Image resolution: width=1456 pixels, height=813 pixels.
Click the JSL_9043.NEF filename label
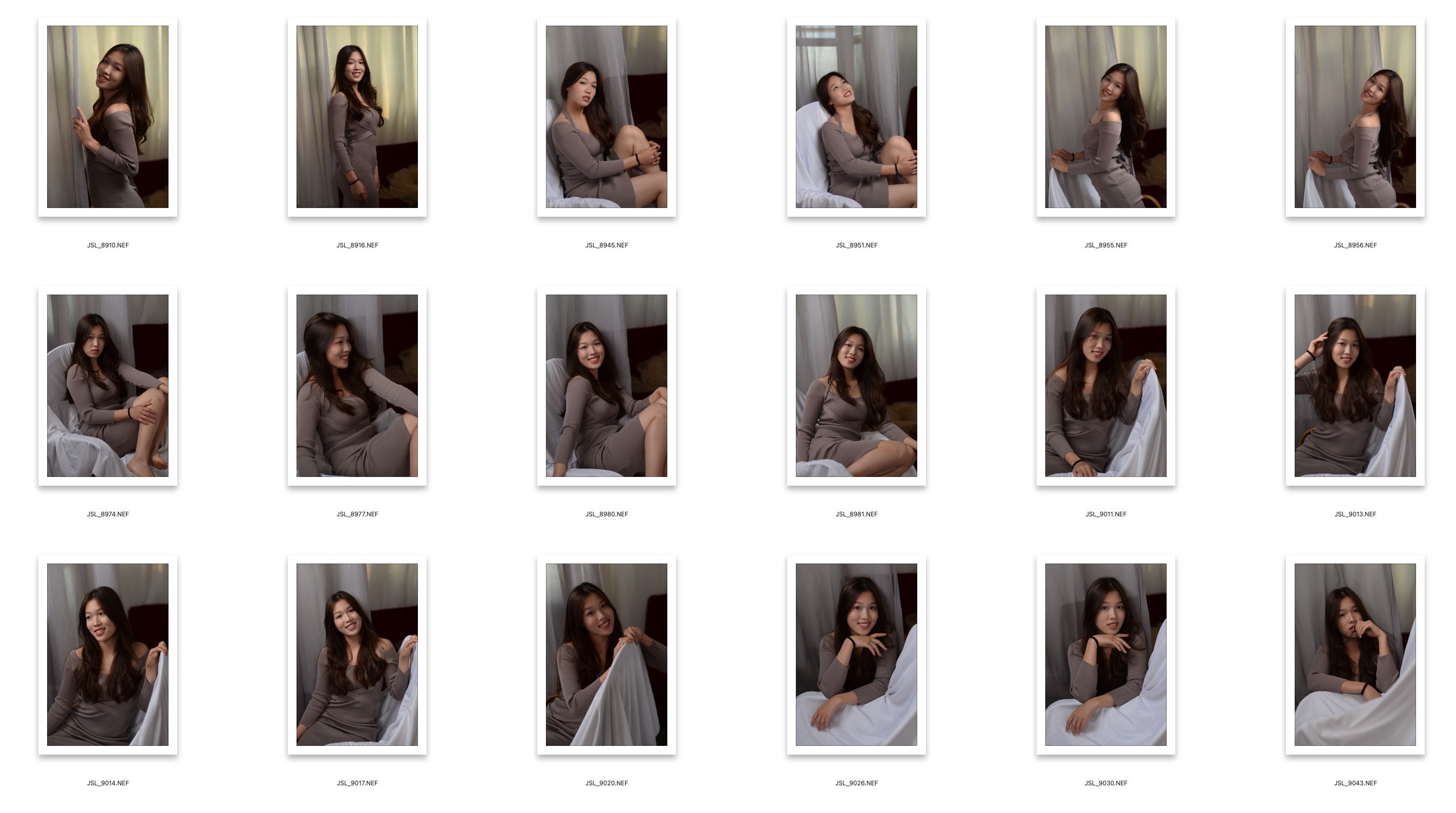[1355, 783]
